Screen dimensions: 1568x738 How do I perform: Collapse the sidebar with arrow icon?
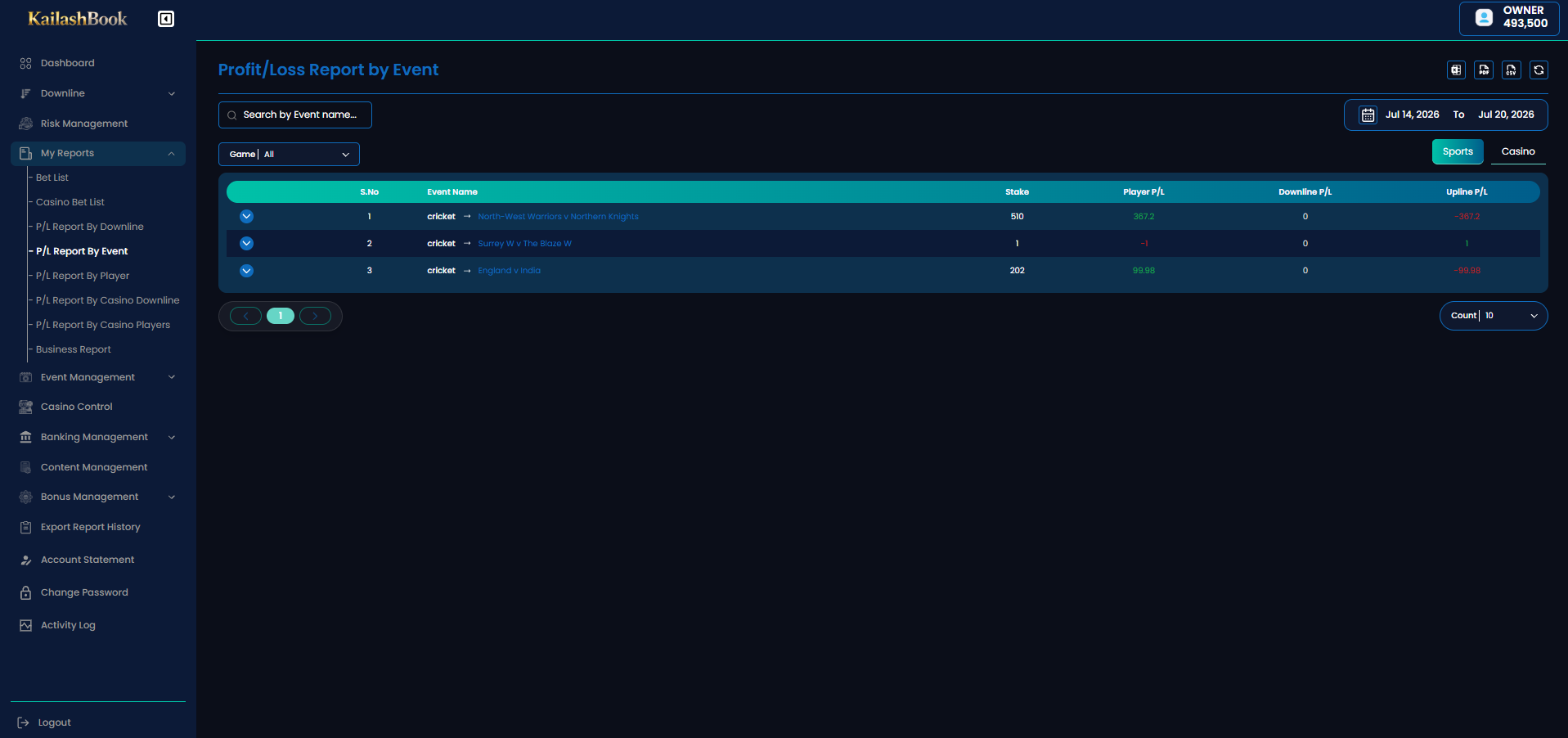(x=166, y=19)
